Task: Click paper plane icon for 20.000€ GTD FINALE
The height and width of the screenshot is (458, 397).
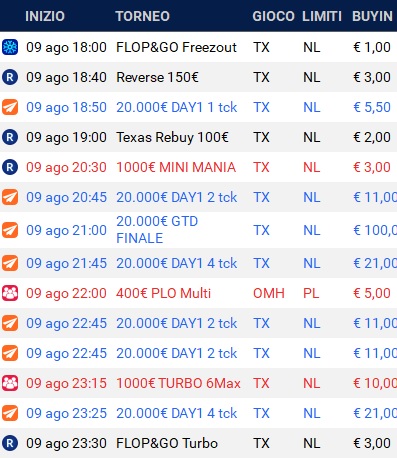Action: (10, 230)
